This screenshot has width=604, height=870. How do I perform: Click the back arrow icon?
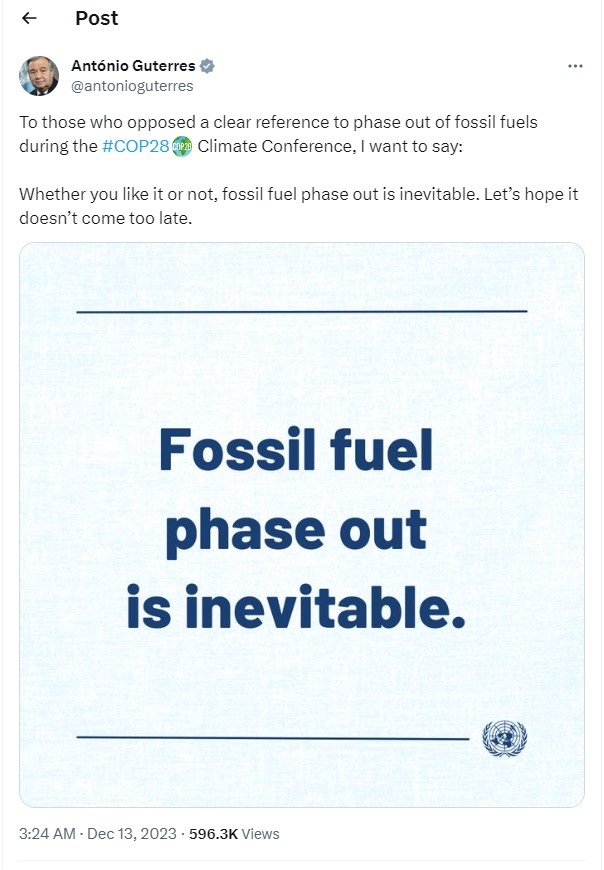[29, 18]
